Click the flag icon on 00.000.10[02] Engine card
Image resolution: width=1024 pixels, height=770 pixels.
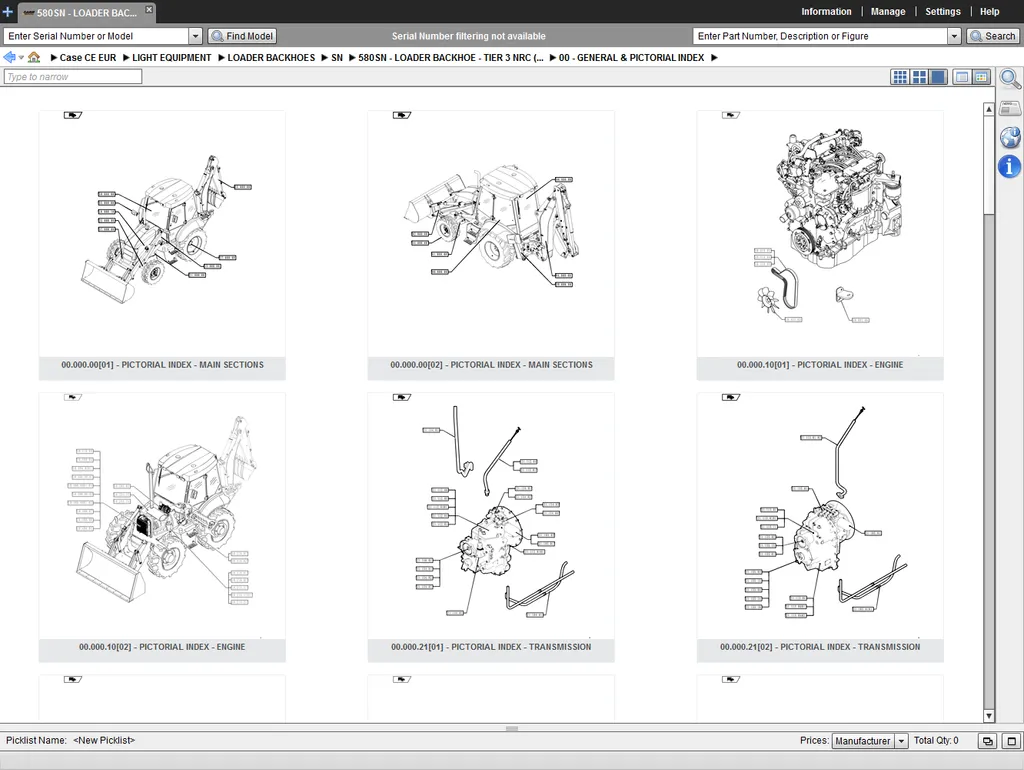click(72, 397)
